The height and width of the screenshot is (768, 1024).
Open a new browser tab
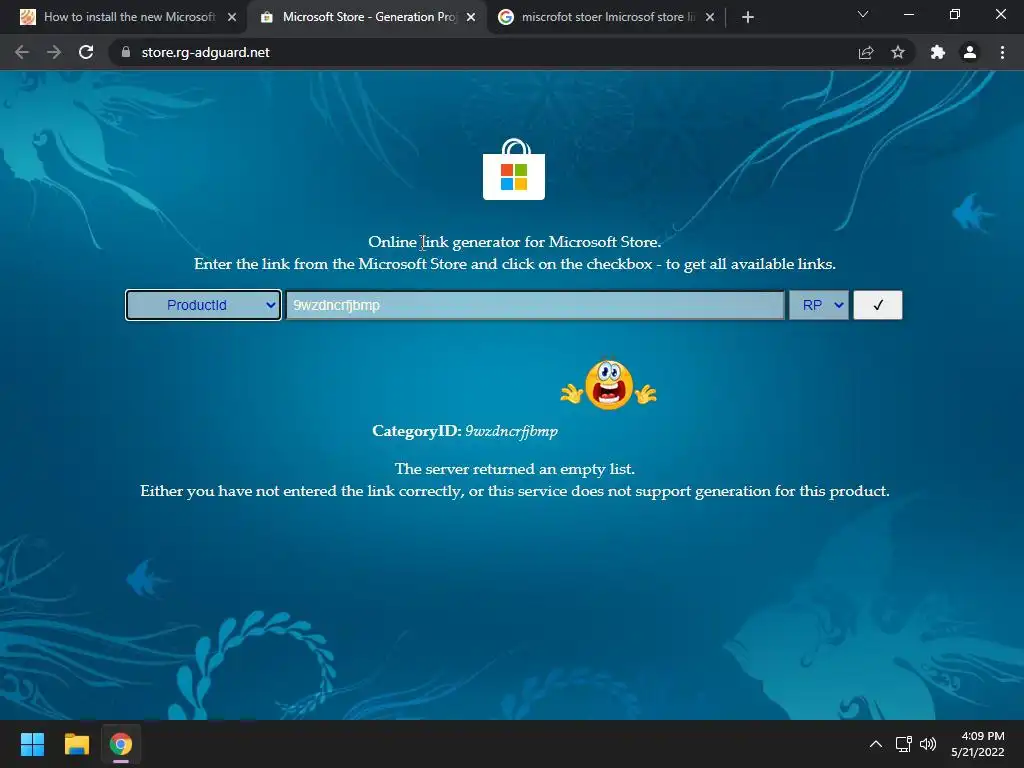point(748,17)
